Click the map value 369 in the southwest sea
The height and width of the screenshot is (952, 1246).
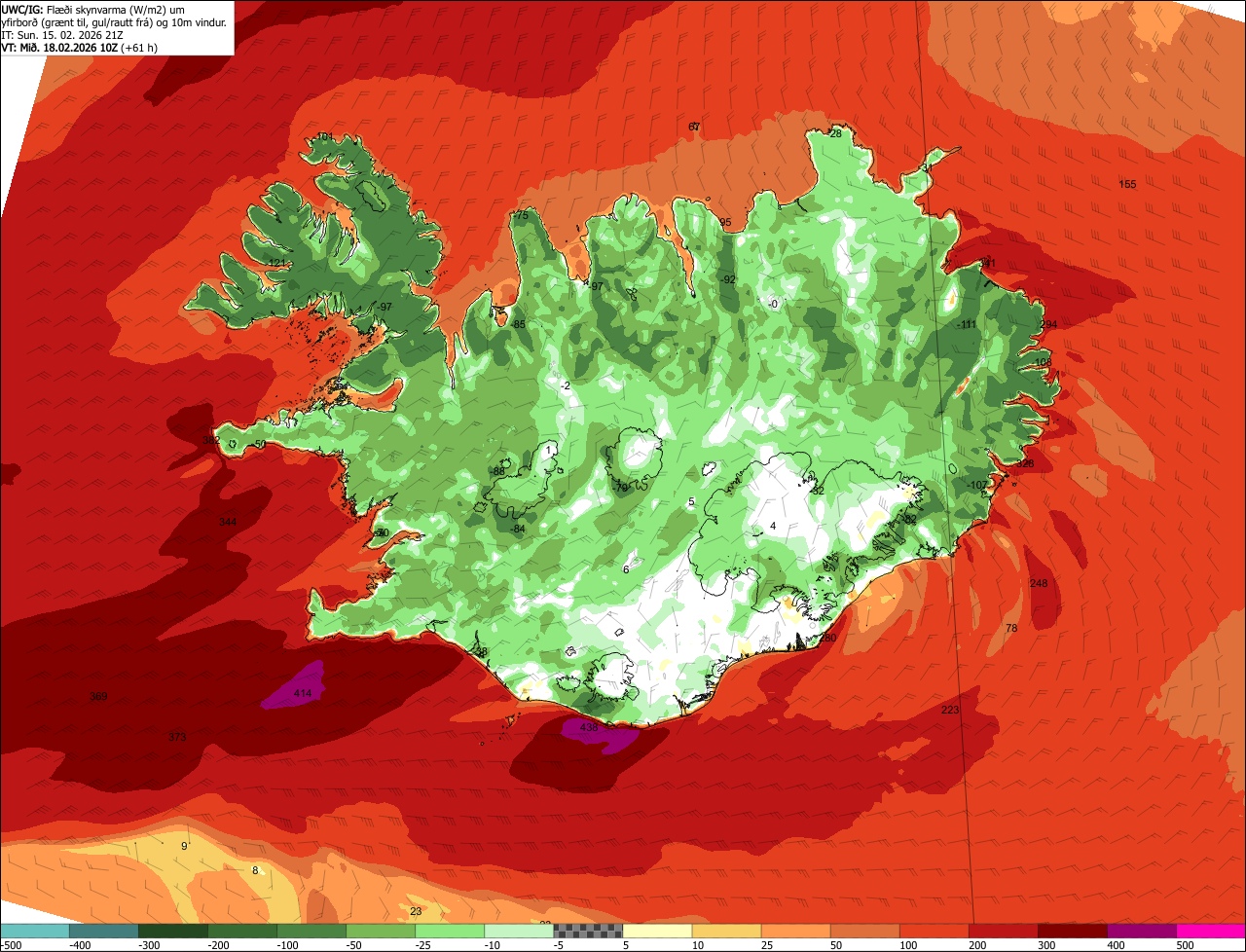pyautogui.click(x=98, y=697)
